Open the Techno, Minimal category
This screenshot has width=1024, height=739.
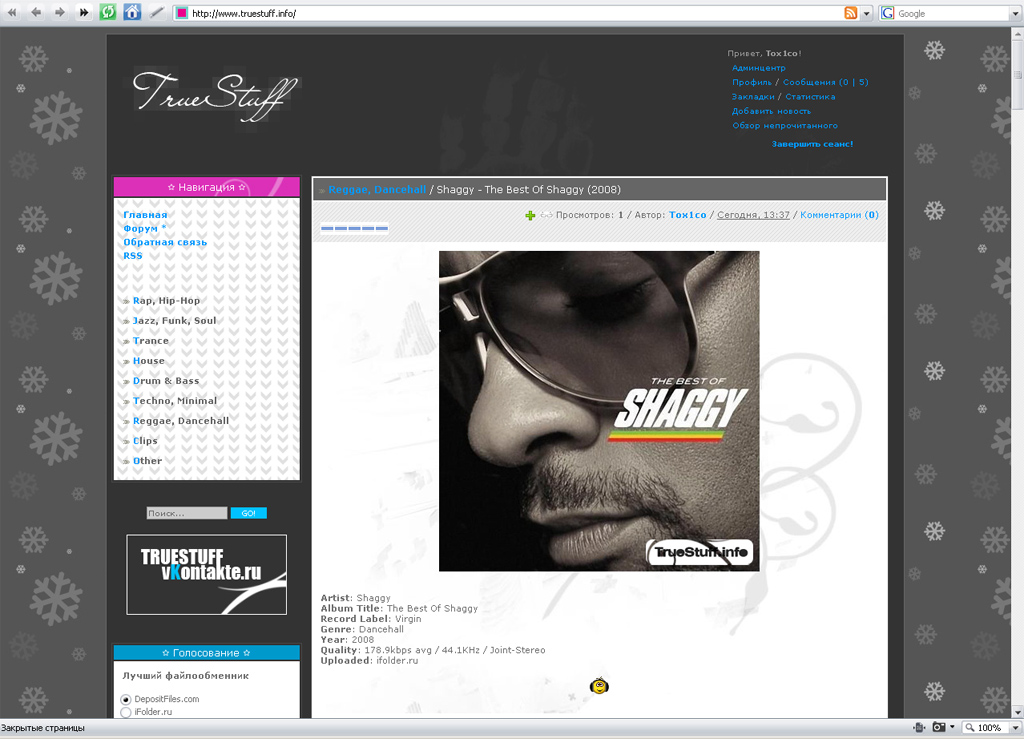point(174,401)
